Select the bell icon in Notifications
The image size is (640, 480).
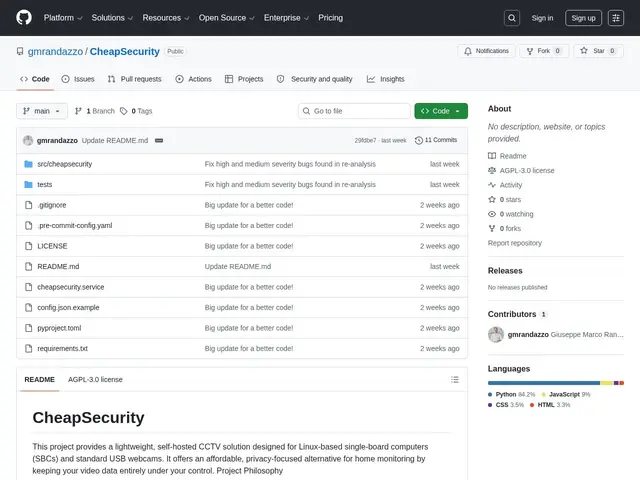(468, 51)
